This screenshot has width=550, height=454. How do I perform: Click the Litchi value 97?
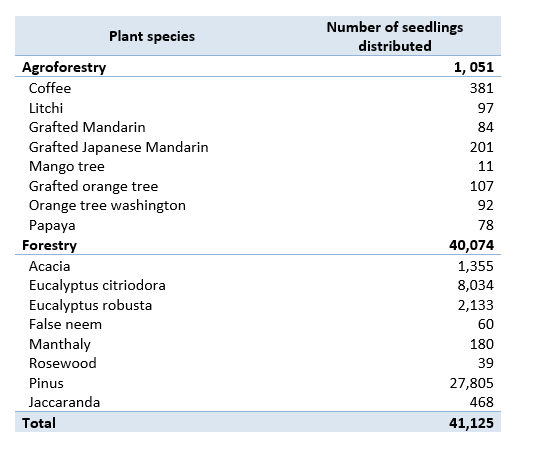485,108
